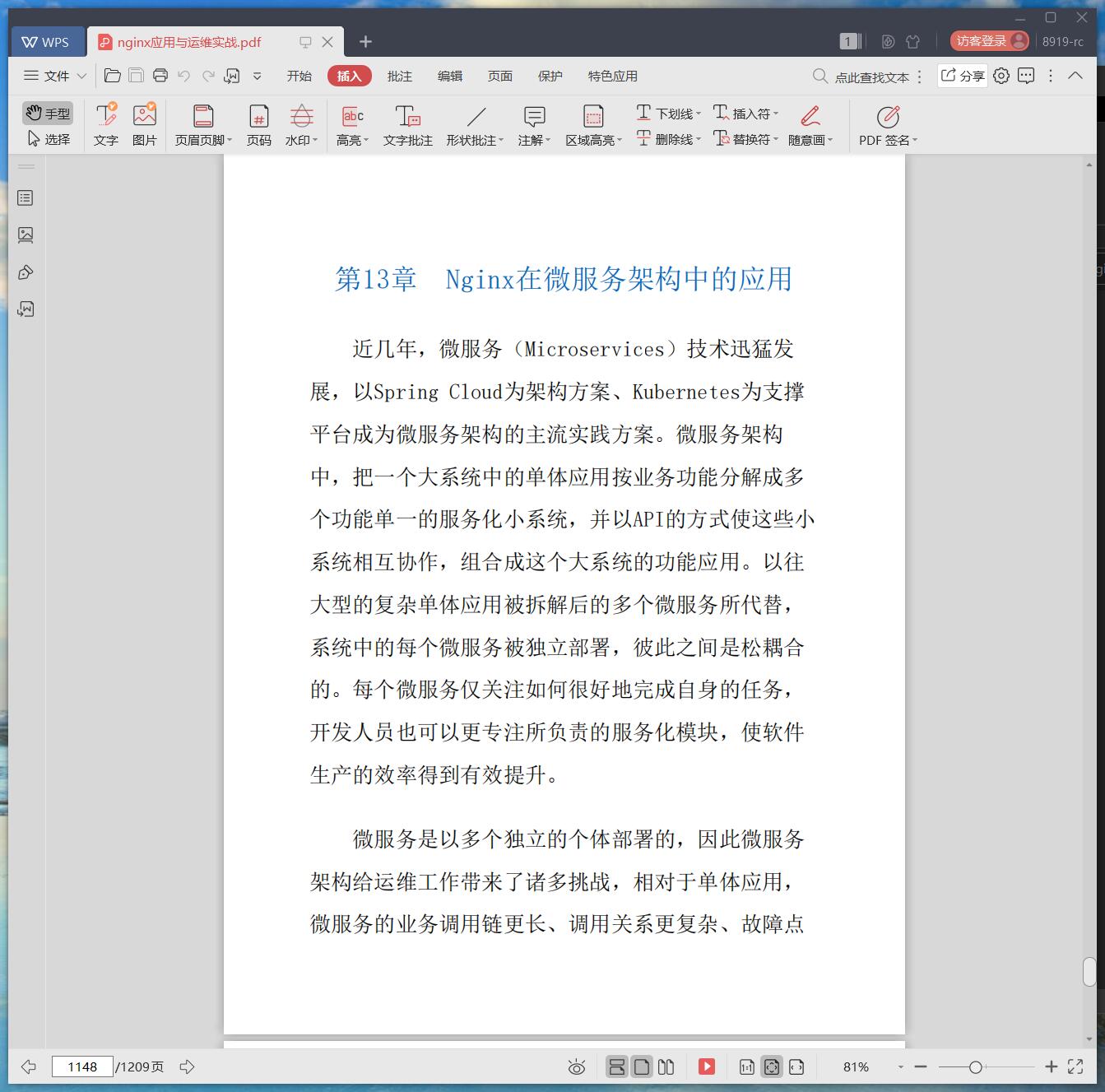Screen dimensions: 1105x1092
Task: Collapse the ribbon with chevron
Action: [x=1075, y=76]
